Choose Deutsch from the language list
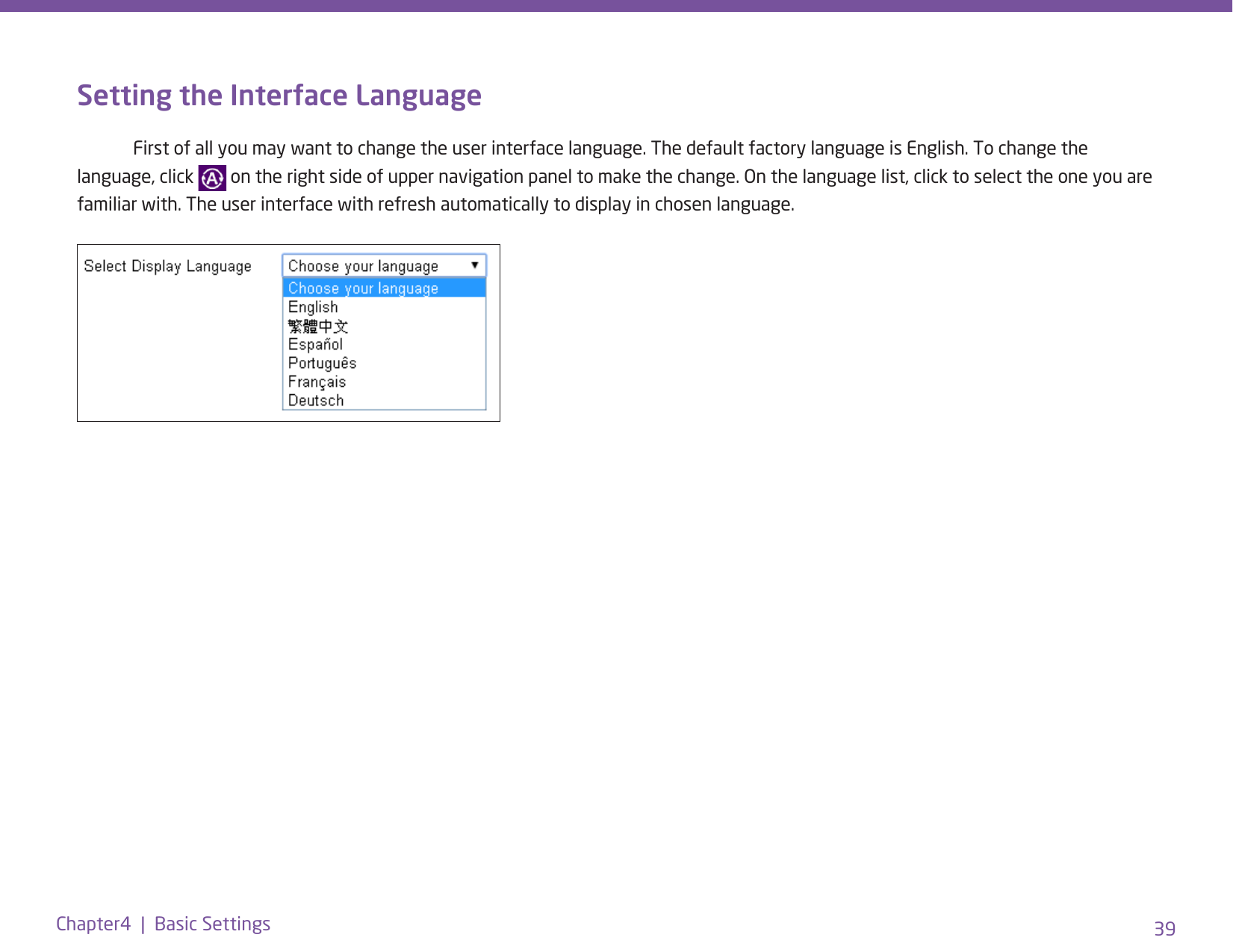The height and width of the screenshot is (952, 1233). 384,400
